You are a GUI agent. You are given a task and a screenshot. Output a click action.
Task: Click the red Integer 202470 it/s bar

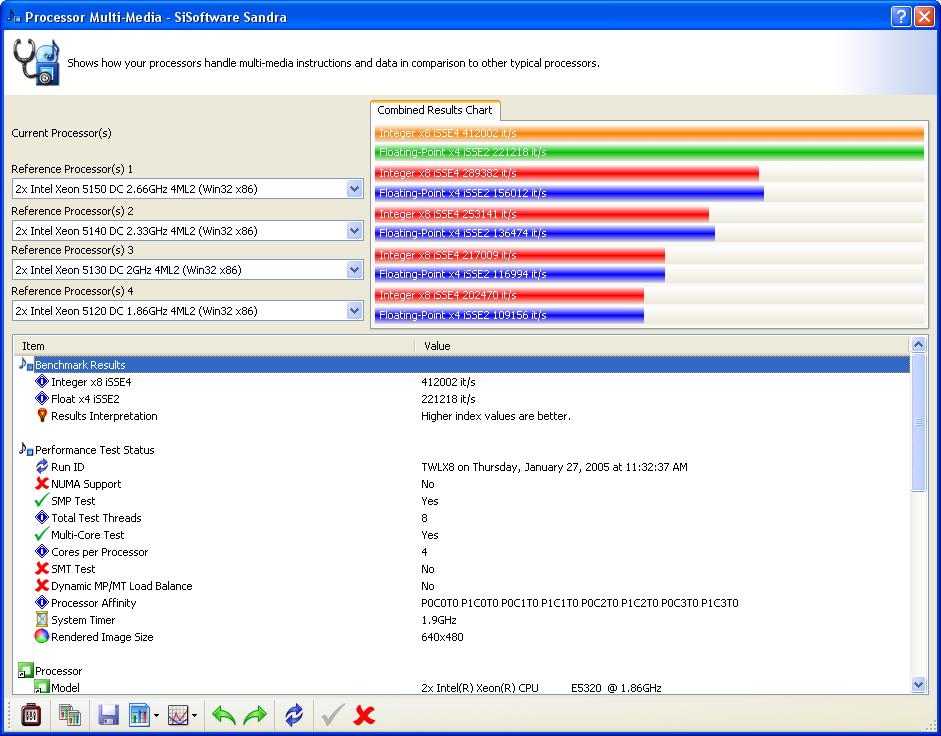pyautogui.click(x=509, y=295)
